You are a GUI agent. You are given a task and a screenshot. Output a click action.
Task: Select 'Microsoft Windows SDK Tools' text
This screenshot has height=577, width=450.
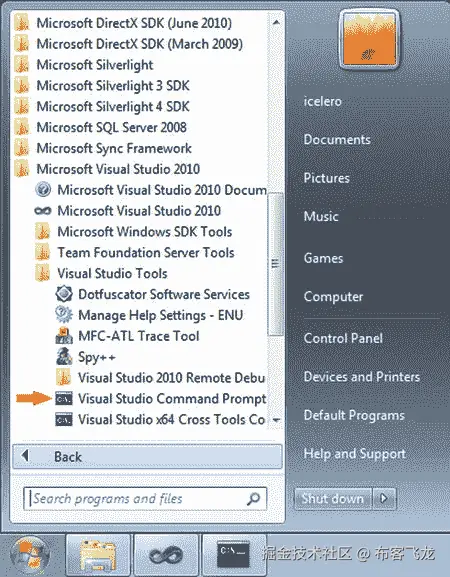pyautogui.click(x=145, y=232)
